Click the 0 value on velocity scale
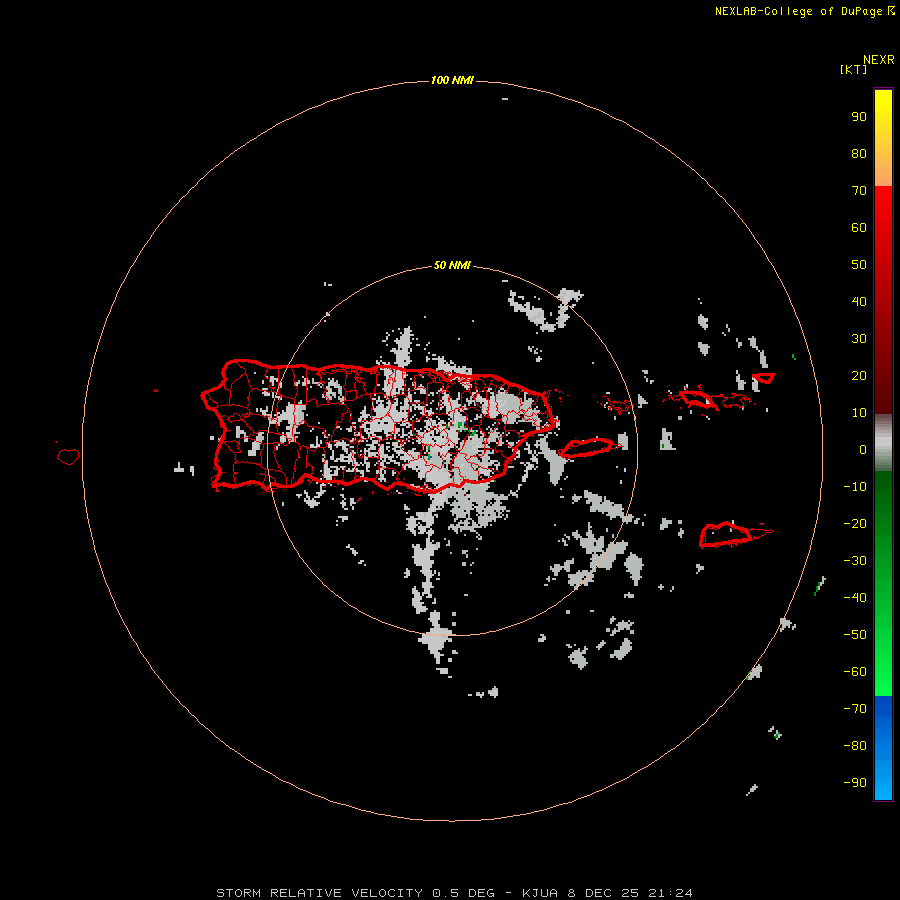 (863, 449)
